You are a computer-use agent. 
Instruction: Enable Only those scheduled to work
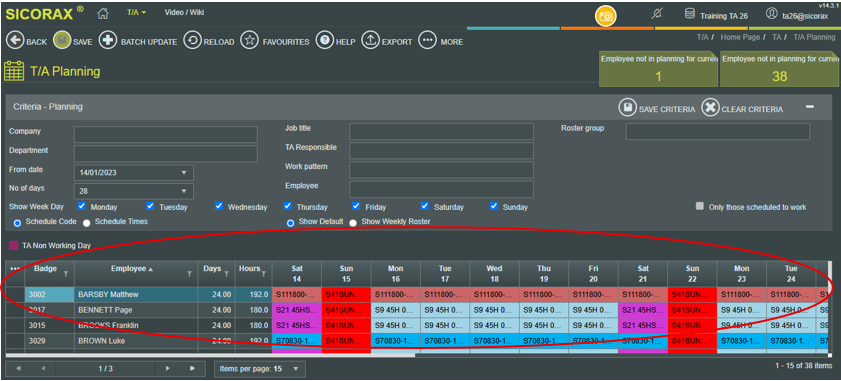pyautogui.click(x=699, y=206)
